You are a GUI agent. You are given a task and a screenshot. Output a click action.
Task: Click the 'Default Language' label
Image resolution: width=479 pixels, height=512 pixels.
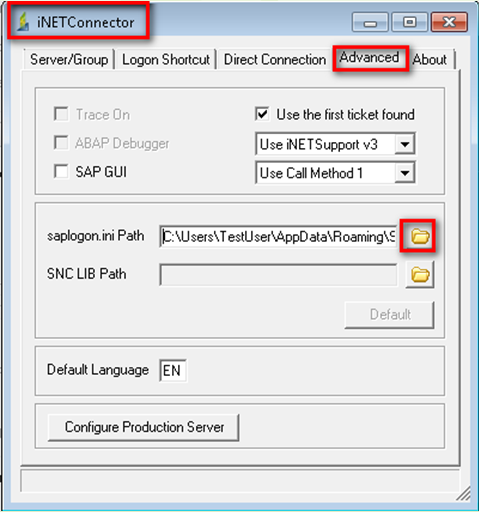coord(98,370)
